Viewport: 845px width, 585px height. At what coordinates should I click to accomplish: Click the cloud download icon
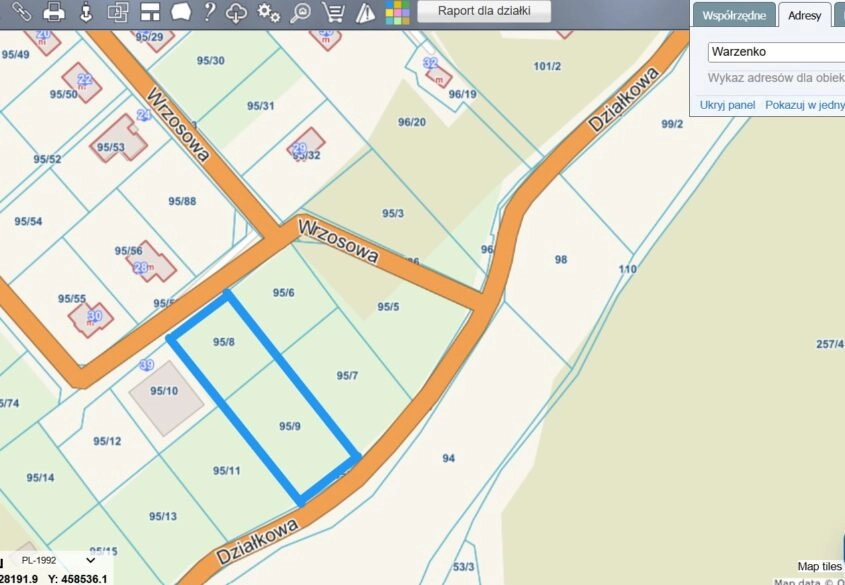click(237, 12)
